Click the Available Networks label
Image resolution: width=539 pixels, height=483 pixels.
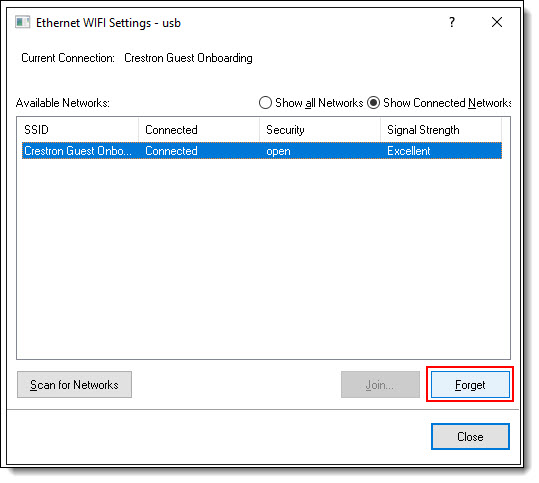tap(63, 103)
